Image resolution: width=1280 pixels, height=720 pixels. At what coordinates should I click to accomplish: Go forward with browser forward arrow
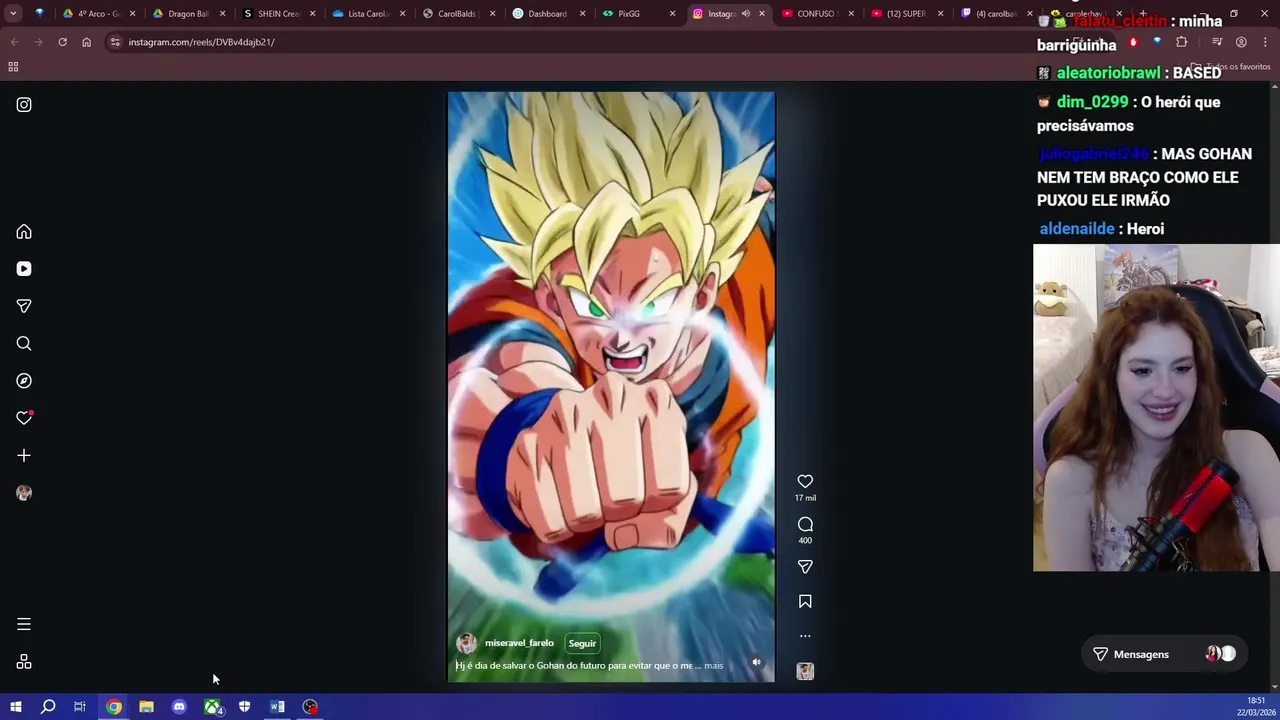38,42
